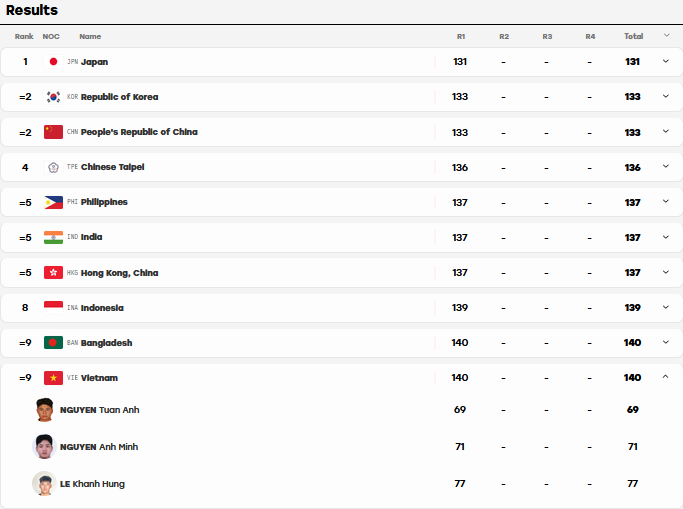Image resolution: width=683 pixels, height=509 pixels.
Task: Click the Indonesia flag icon
Action: pyautogui.click(x=53, y=307)
